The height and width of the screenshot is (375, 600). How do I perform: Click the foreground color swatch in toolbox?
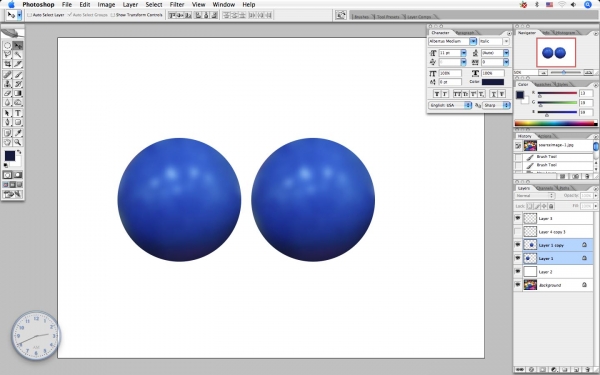pyautogui.click(x=10, y=156)
